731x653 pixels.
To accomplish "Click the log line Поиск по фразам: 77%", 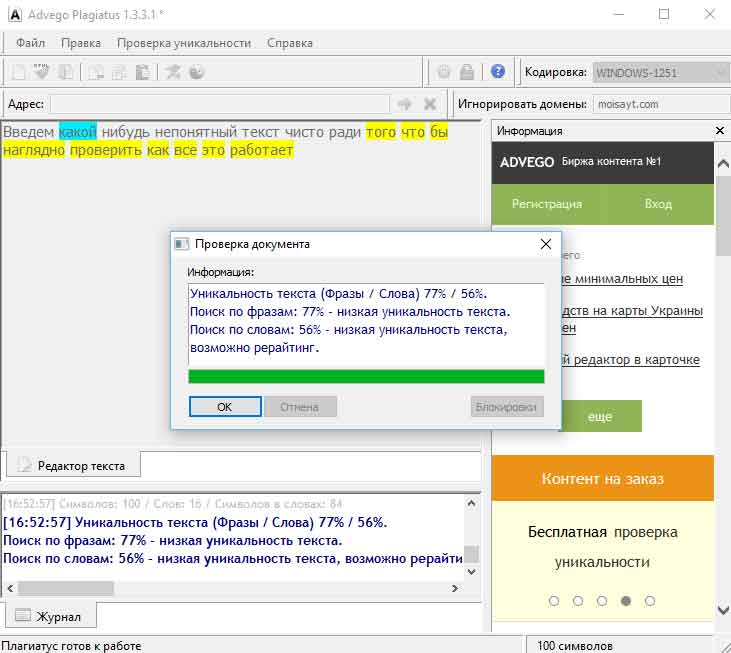I will [x=172, y=541].
